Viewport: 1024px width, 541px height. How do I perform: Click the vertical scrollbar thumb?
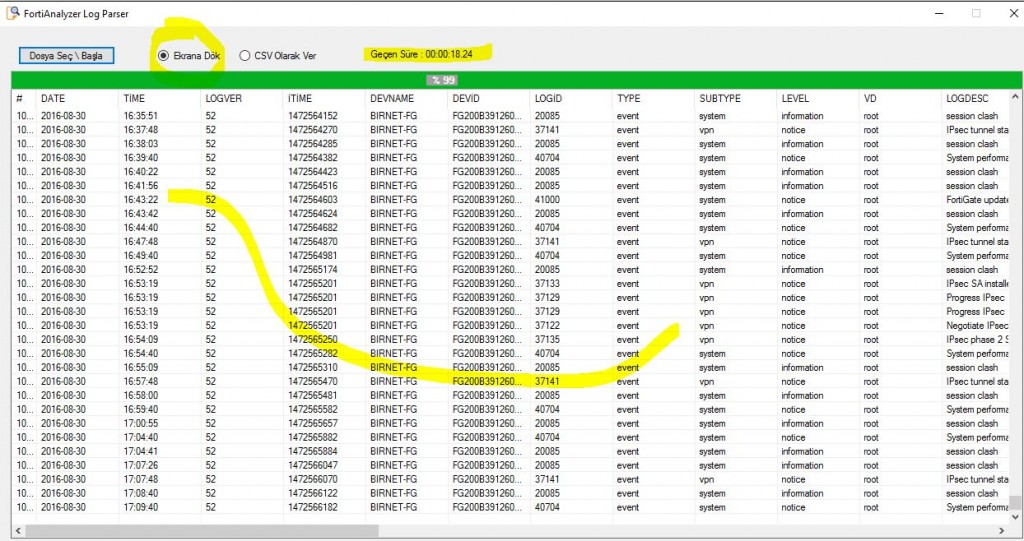(x=1015, y=502)
